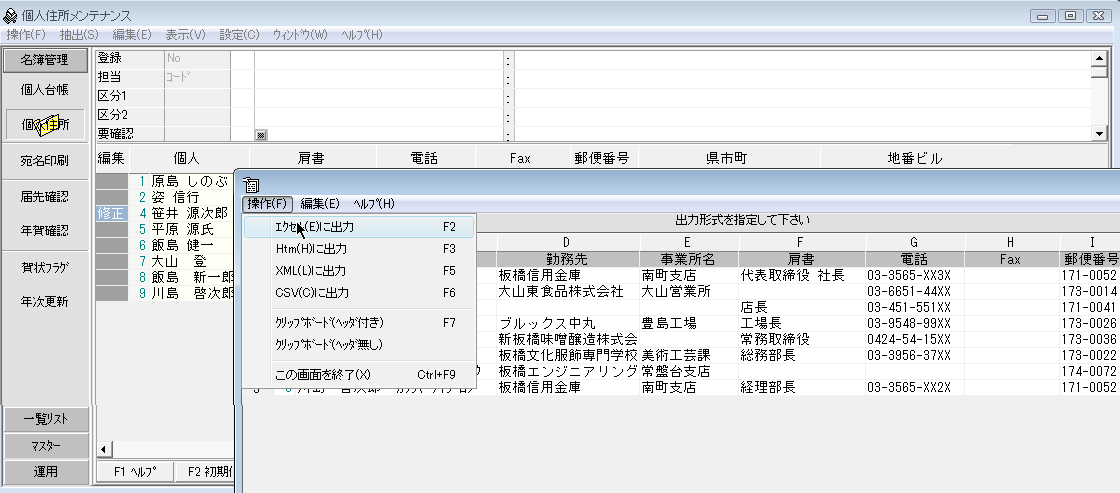The height and width of the screenshot is (493, 1120).
Task: Open 個人台帳 in sidebar
Action: 45,90
